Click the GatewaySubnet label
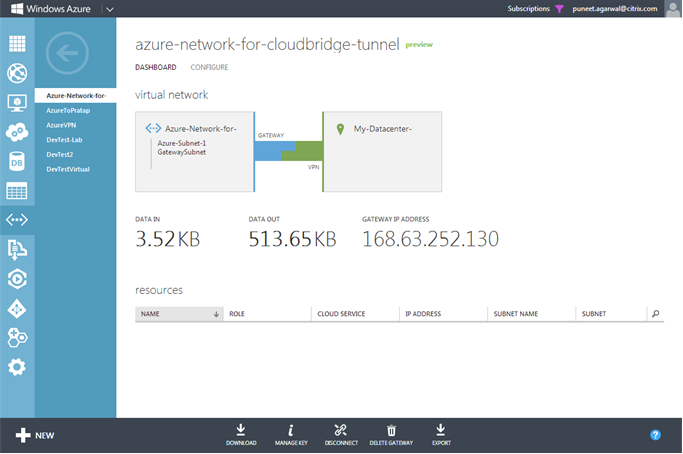Image resolution: width=683 pixels, height=454 pixels. [182, 152]
